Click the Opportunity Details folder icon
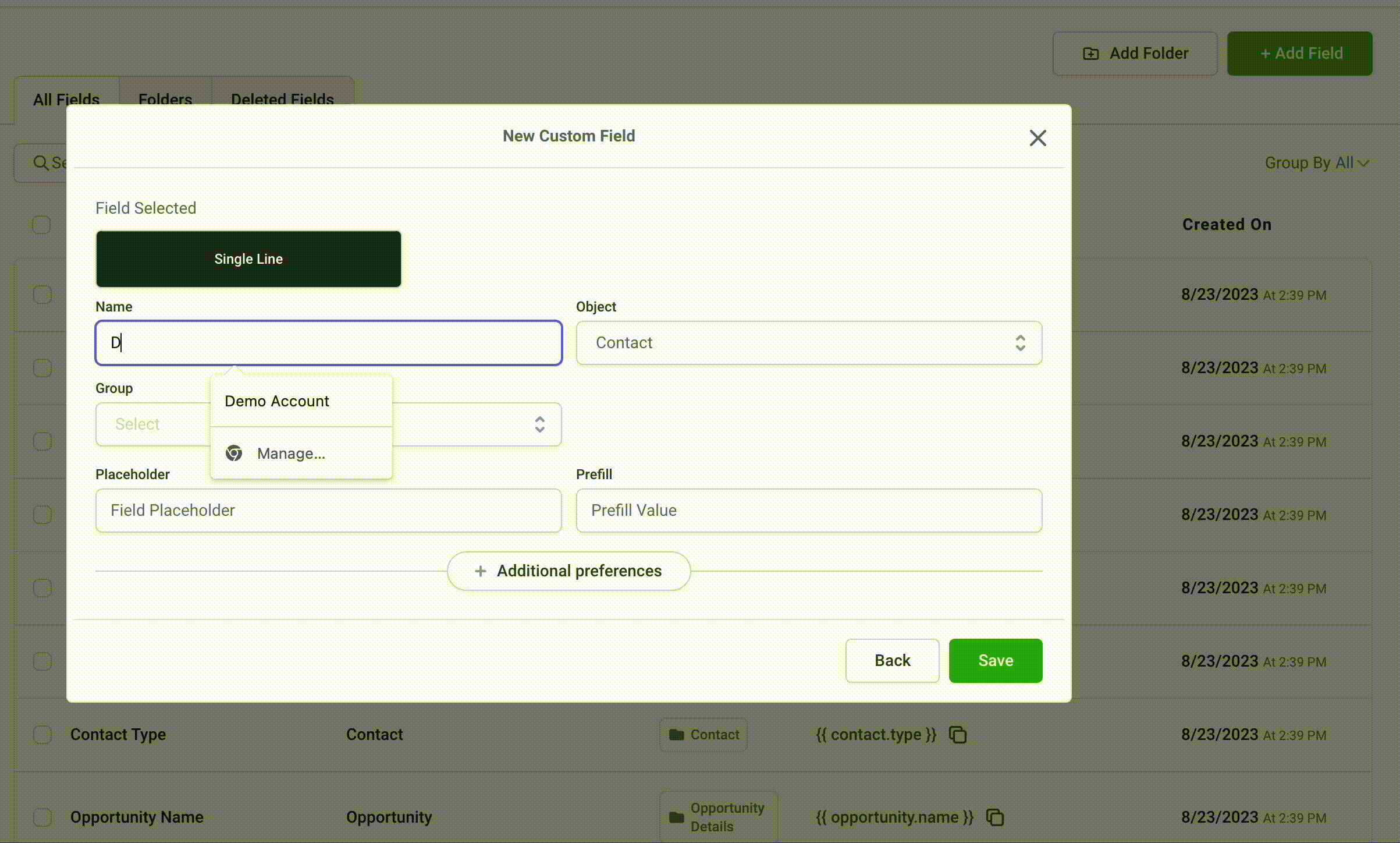The width and height of the screenshot is (1400, 843). 677,817
